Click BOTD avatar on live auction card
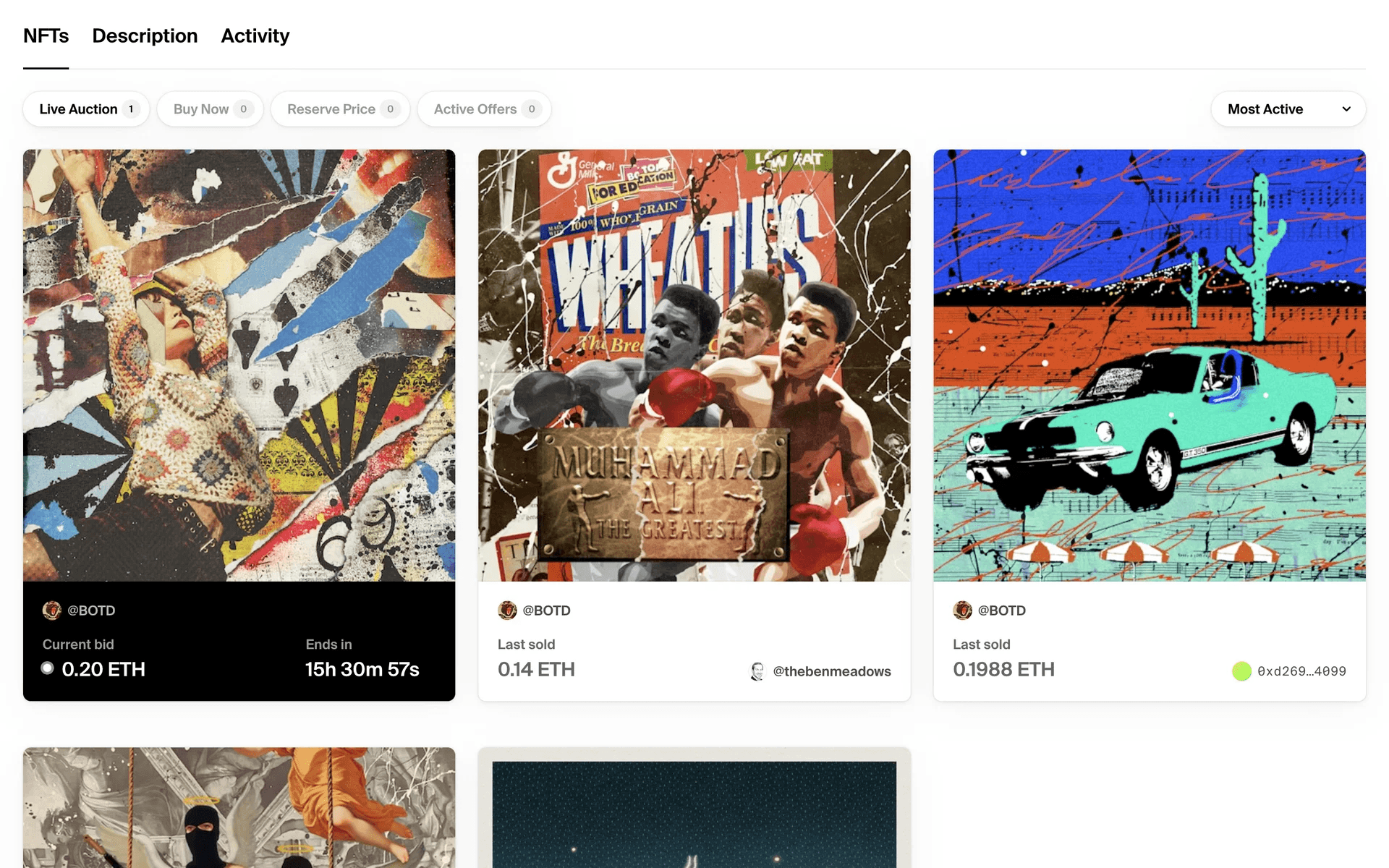1389x868 pixels. [51, 610]
